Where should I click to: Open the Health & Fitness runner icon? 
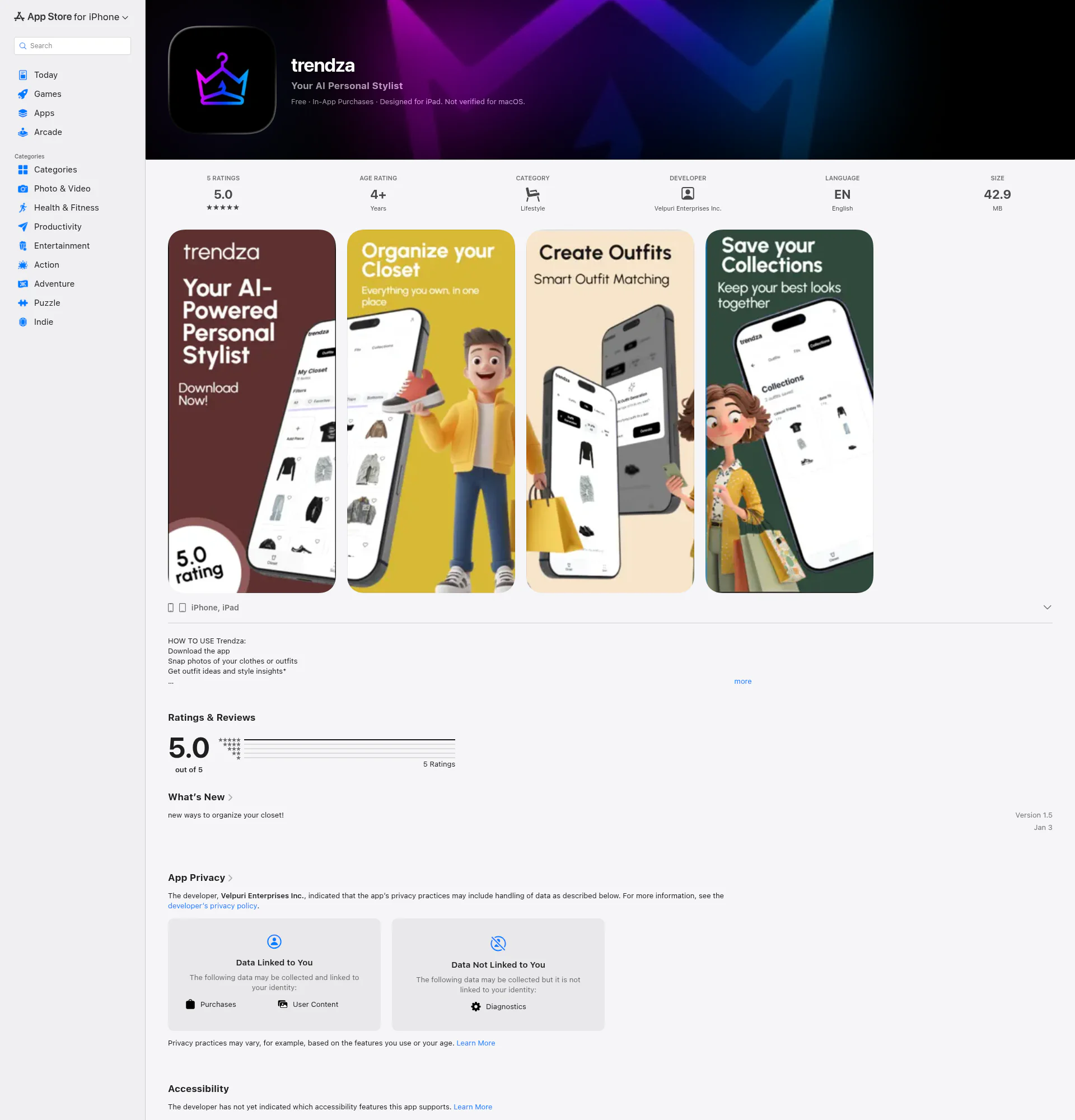23,207
